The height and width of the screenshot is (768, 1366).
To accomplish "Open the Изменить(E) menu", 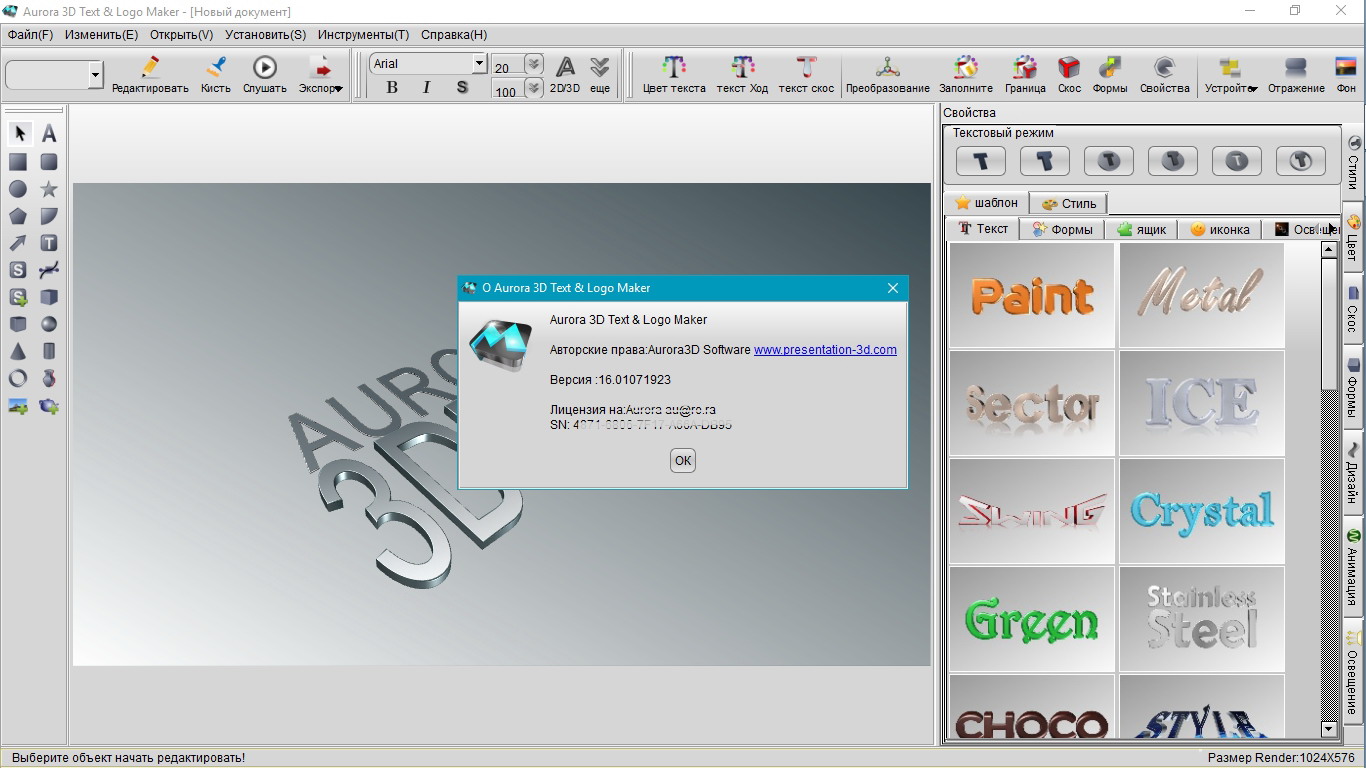I will tap(101, 34).
